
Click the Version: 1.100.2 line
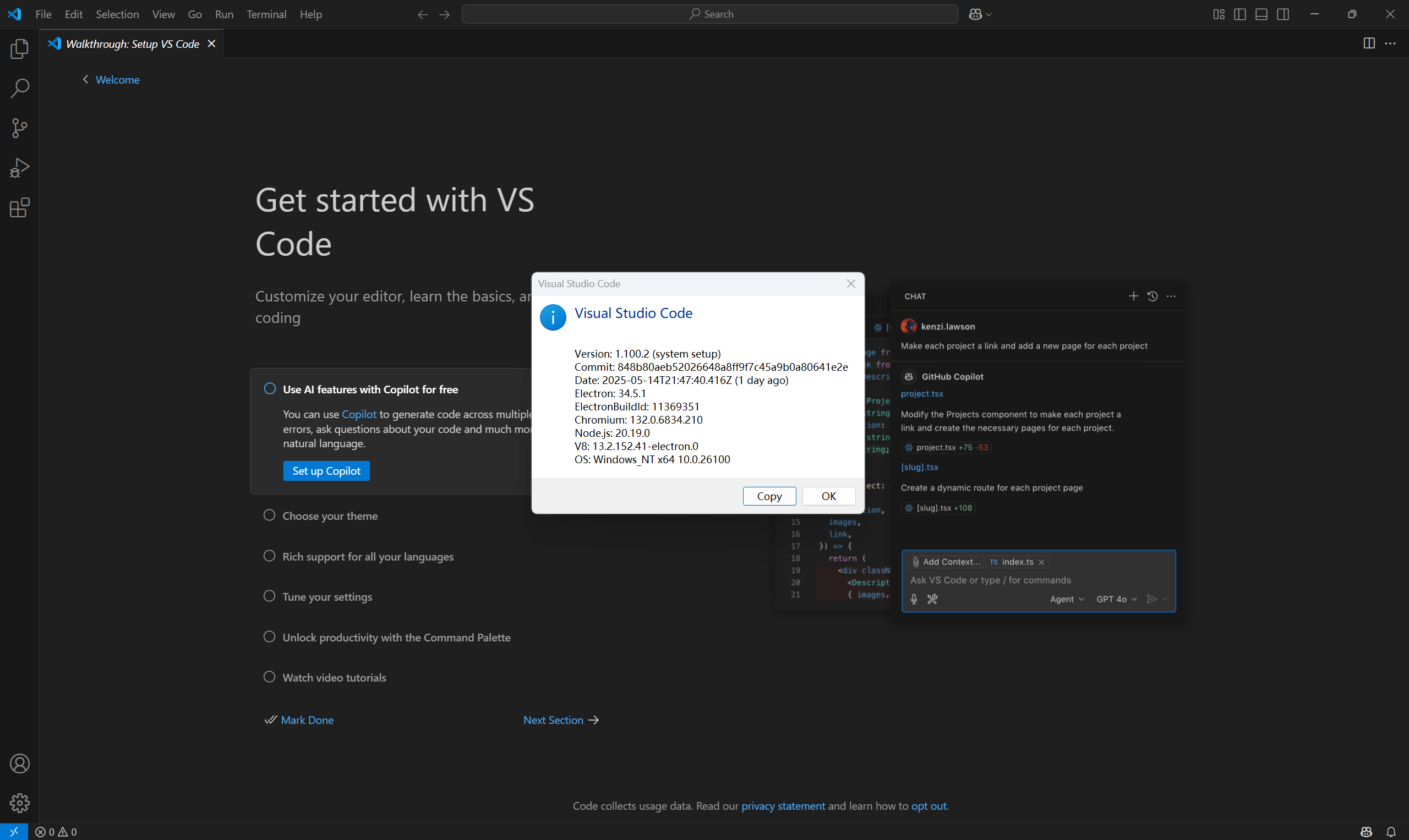[x=647, y=354]
